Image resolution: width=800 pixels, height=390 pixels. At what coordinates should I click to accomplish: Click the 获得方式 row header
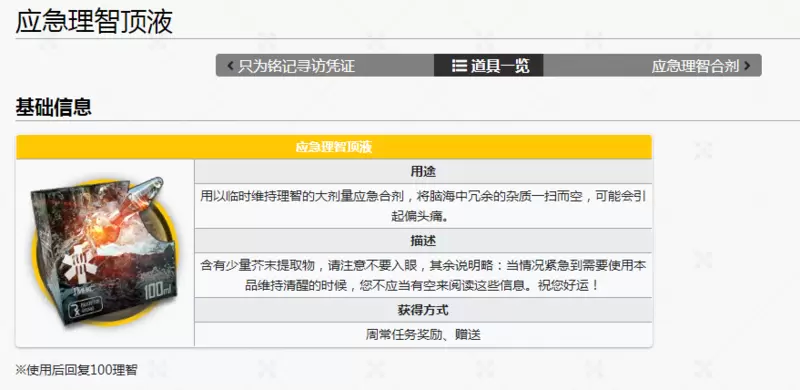423,309
